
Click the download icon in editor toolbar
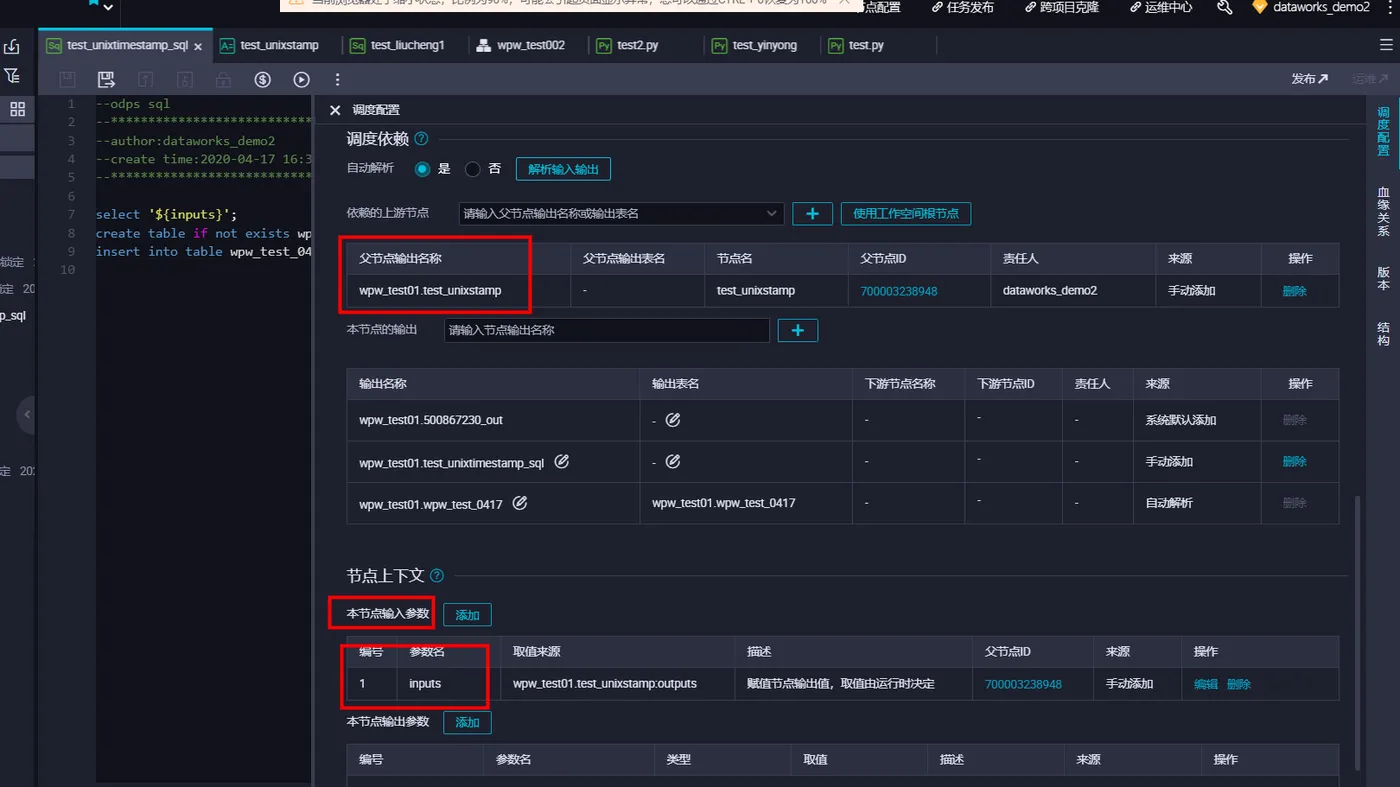[x=184, y=79]
